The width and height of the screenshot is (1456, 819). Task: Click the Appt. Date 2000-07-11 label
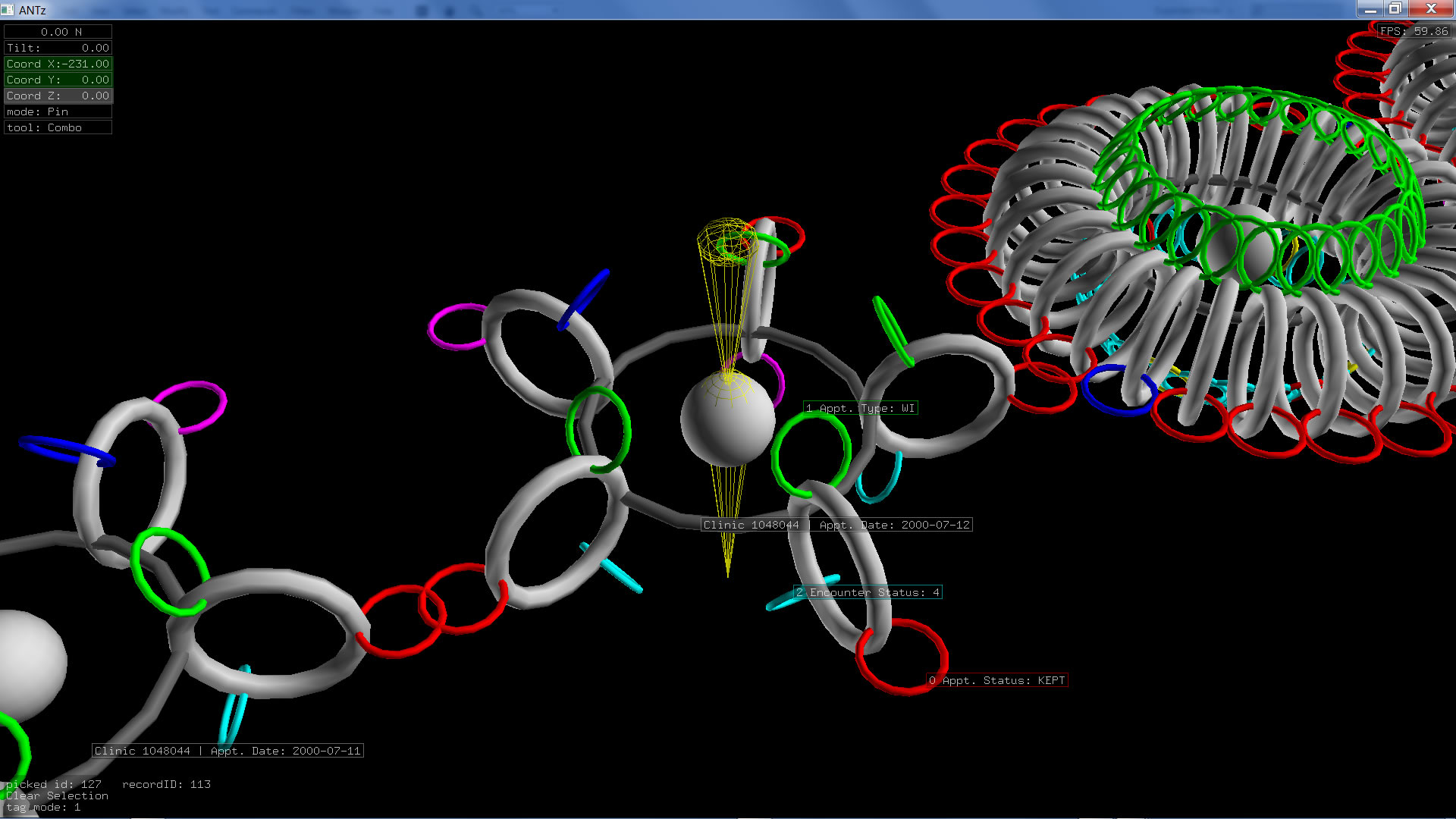tap(227, 751)
